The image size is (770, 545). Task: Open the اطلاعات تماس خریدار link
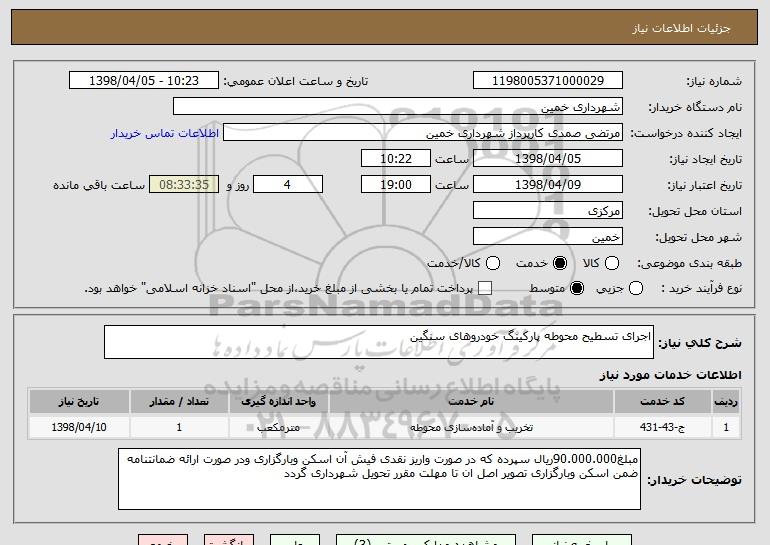[x=165, y=133]
